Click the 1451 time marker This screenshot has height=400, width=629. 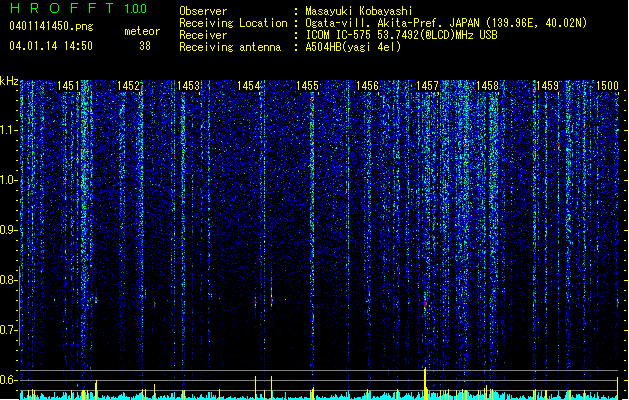point(68,86)
